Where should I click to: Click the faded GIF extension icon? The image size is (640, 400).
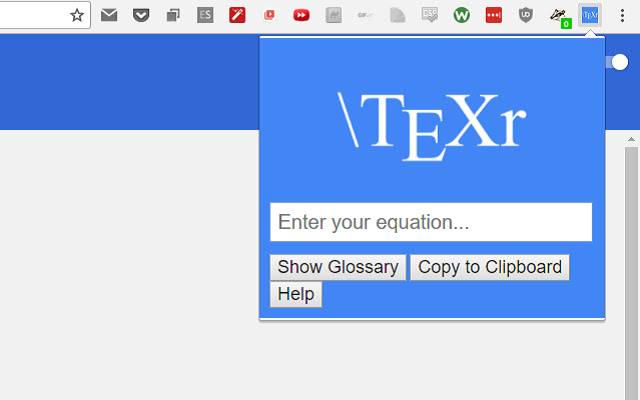pos(364,16)
